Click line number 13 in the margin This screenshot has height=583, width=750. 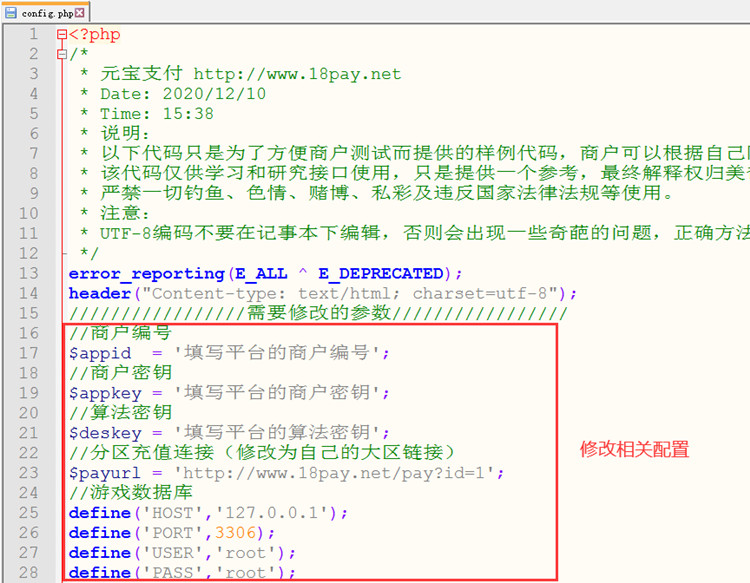(29, 273)
